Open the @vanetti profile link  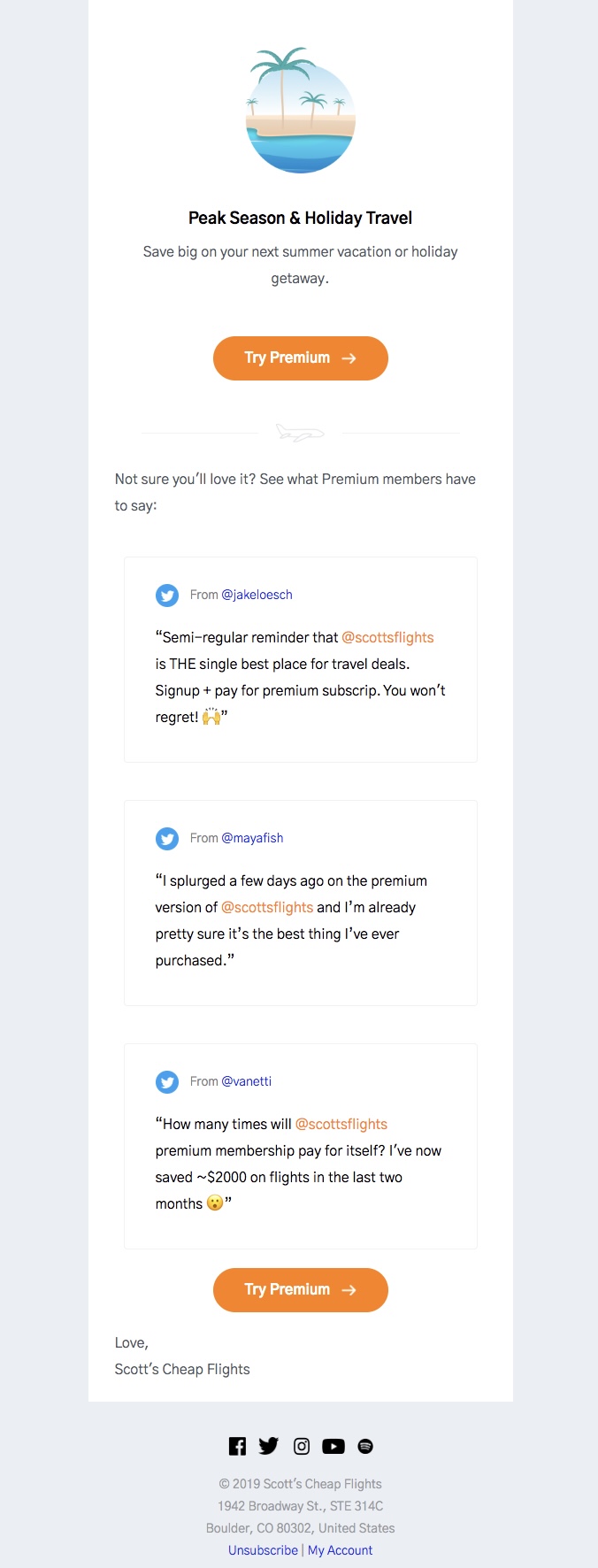point(248,1081)
